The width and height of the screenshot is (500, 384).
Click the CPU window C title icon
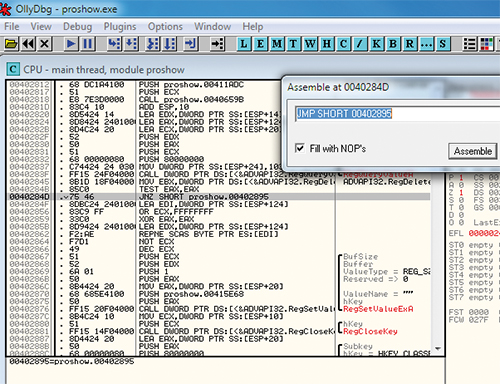point(13,69)
